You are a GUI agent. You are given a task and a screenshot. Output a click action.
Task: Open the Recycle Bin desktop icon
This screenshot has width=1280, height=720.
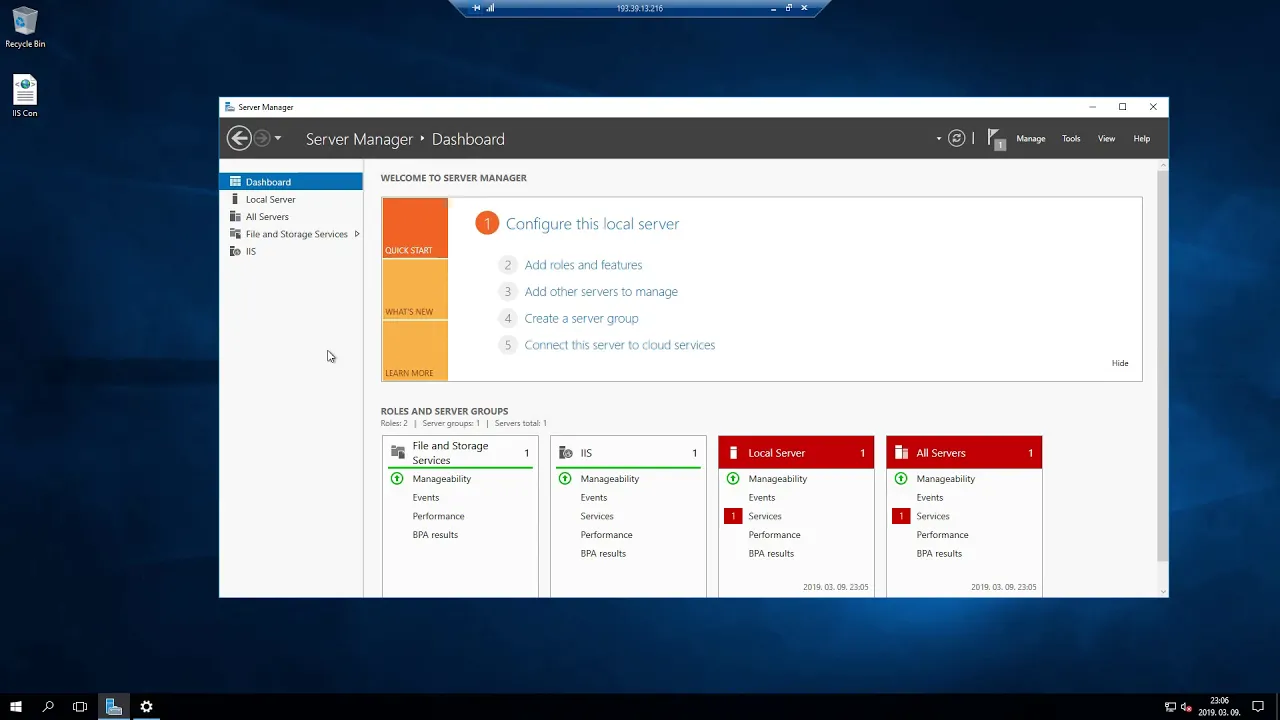point(25,28)
